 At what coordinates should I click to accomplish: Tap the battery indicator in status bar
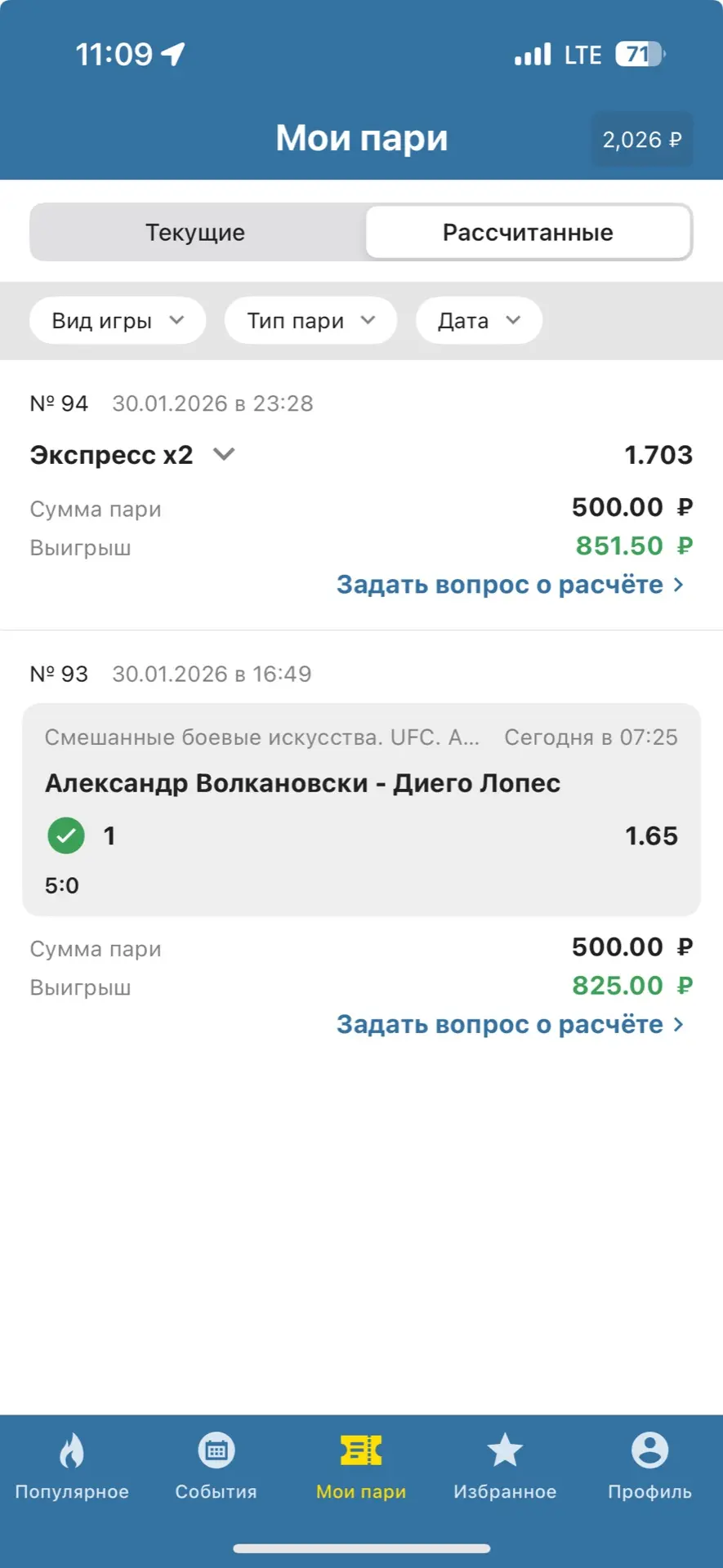[x=640, y=55]
